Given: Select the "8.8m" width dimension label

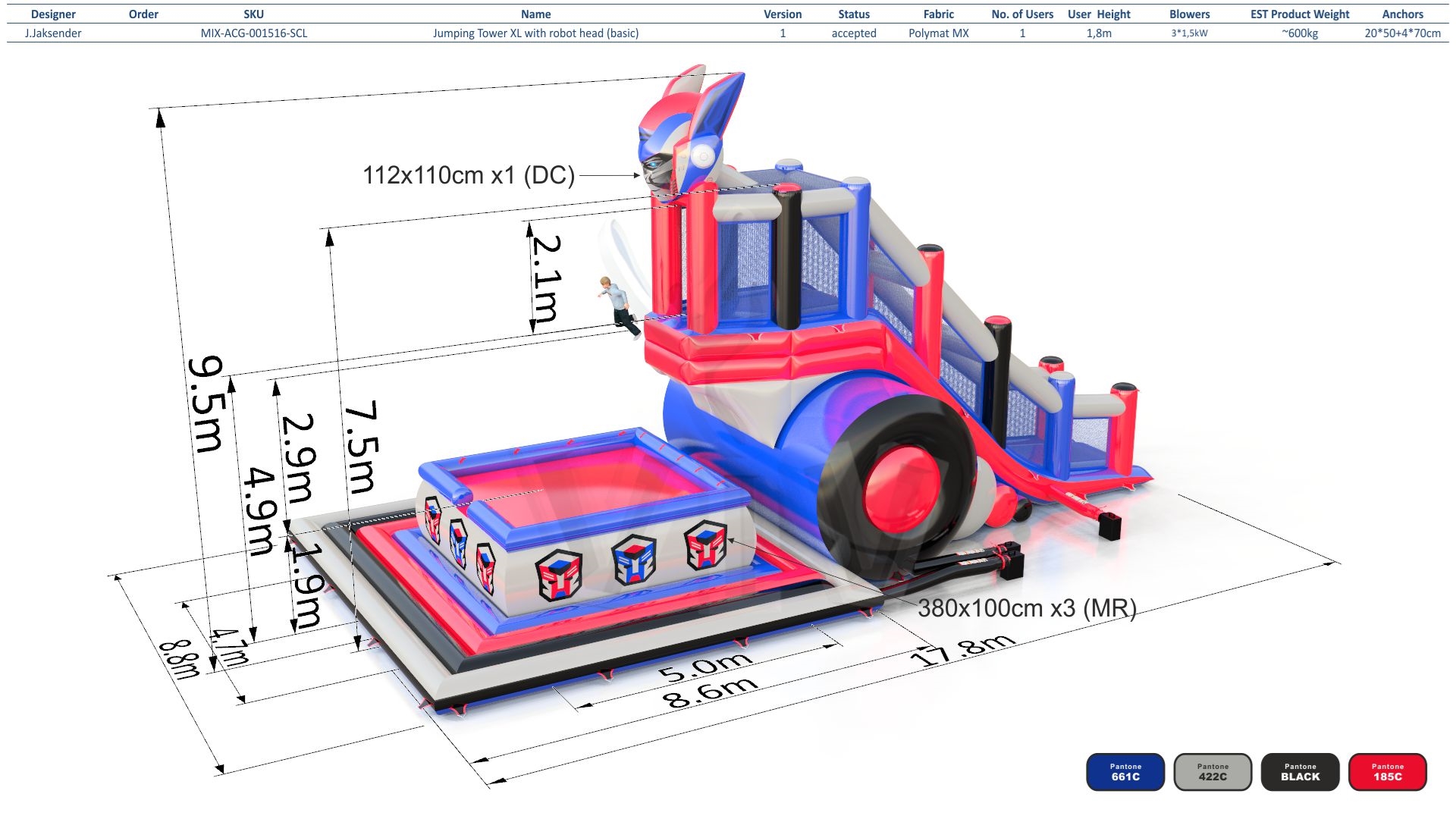Looking at the screenshot, I should [180, 659].
